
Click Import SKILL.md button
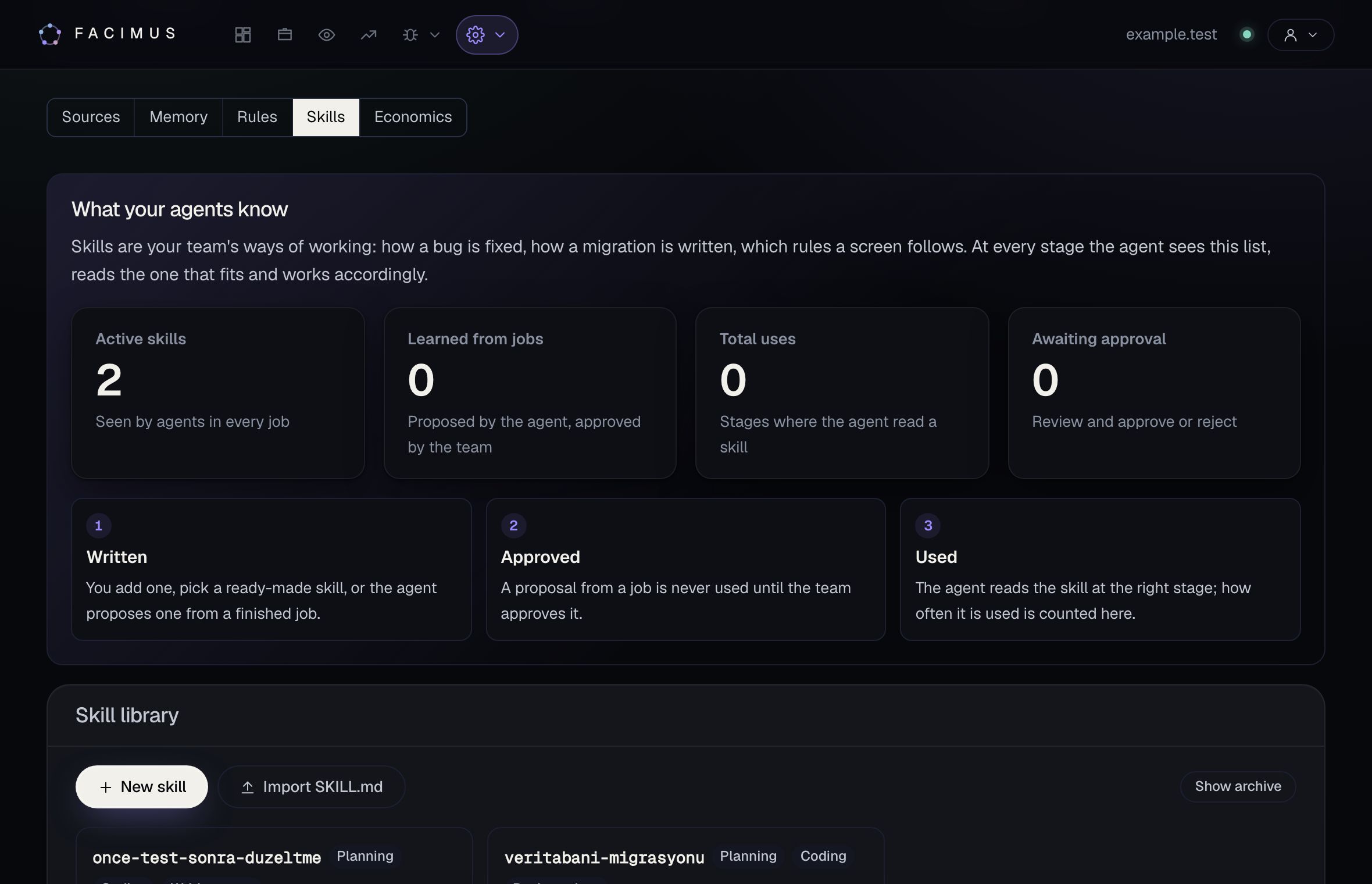pyautogui.click(x=312, y=787)
